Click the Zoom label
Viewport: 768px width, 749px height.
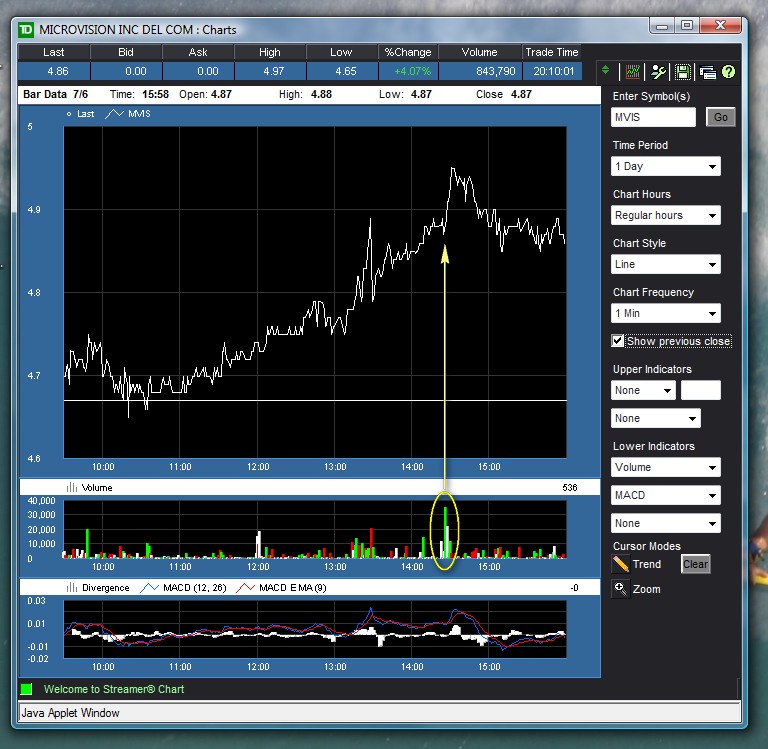click(x=646, y=589)
